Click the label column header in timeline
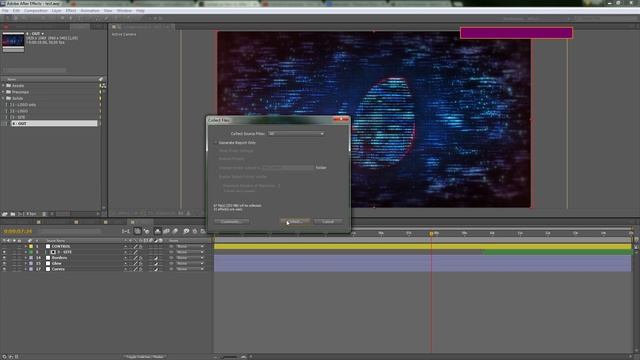The image size is (640, 360). point(30,241)
